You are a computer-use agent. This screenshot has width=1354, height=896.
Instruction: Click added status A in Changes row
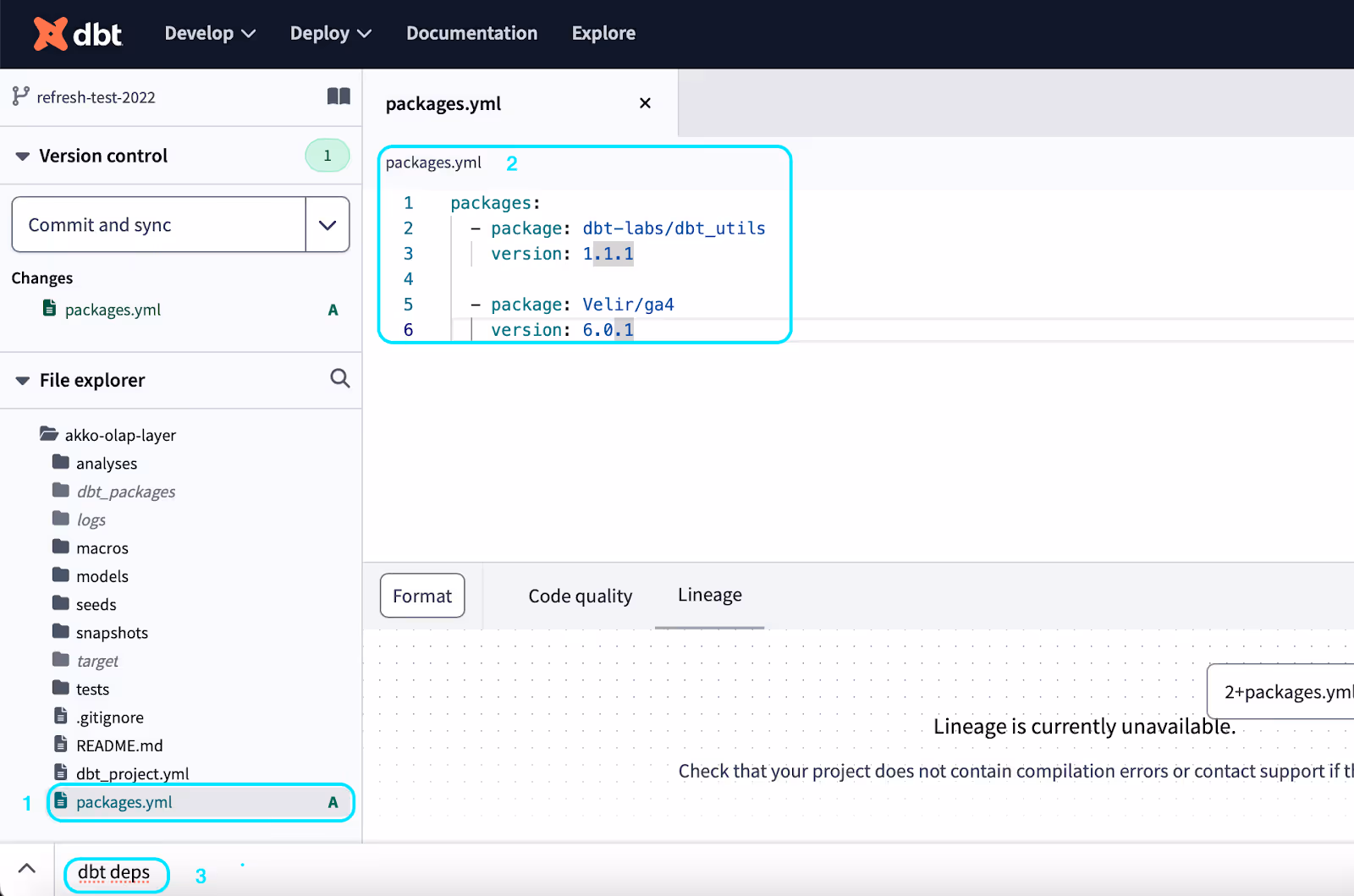click(333, 310)
